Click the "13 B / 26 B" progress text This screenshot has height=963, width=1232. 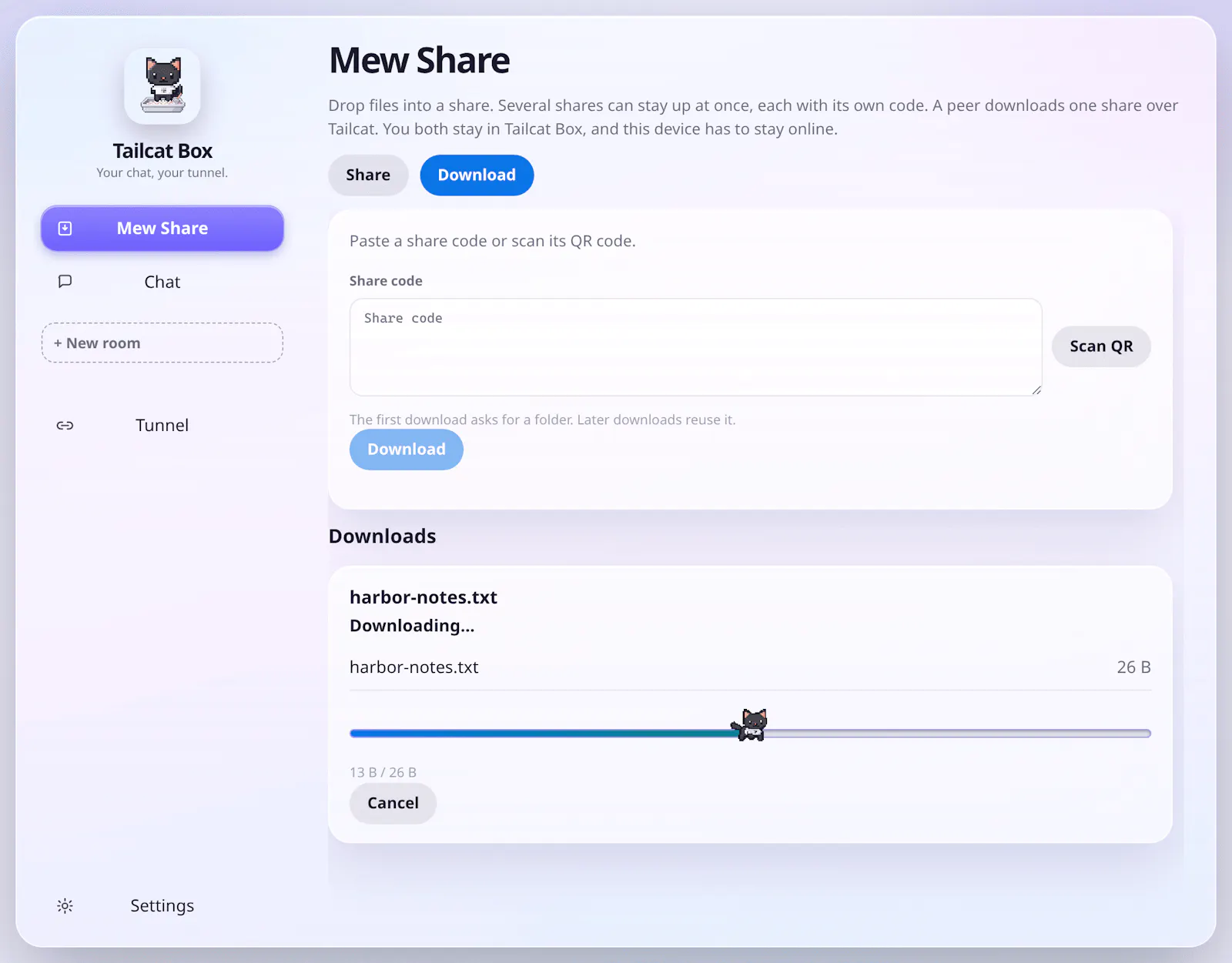383,772
